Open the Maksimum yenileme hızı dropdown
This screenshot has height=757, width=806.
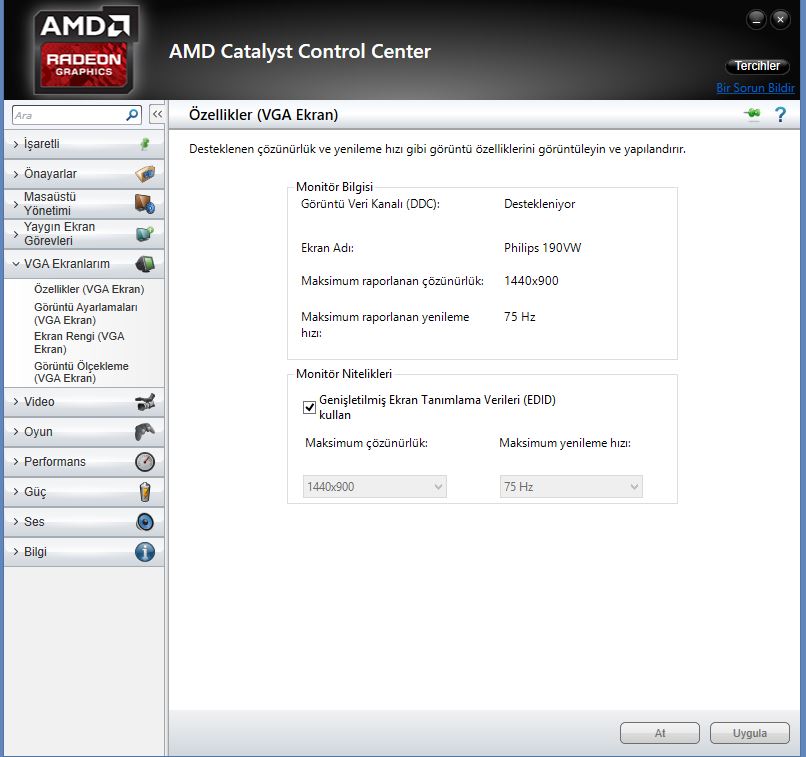[x=571, y=487]
